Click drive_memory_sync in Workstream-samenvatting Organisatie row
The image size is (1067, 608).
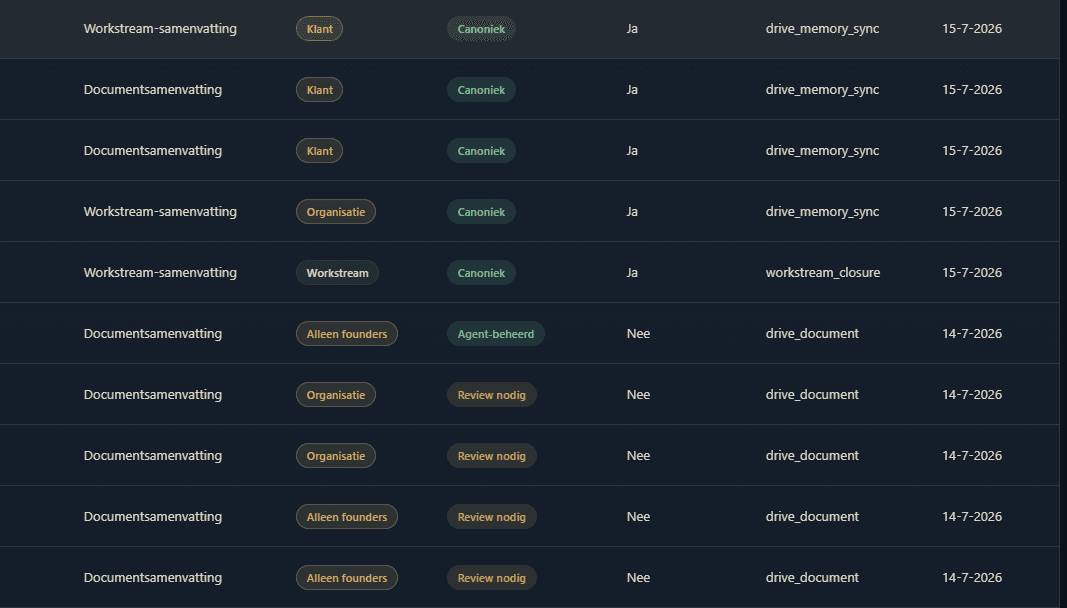pyautogui.click(x=822, y=212)
